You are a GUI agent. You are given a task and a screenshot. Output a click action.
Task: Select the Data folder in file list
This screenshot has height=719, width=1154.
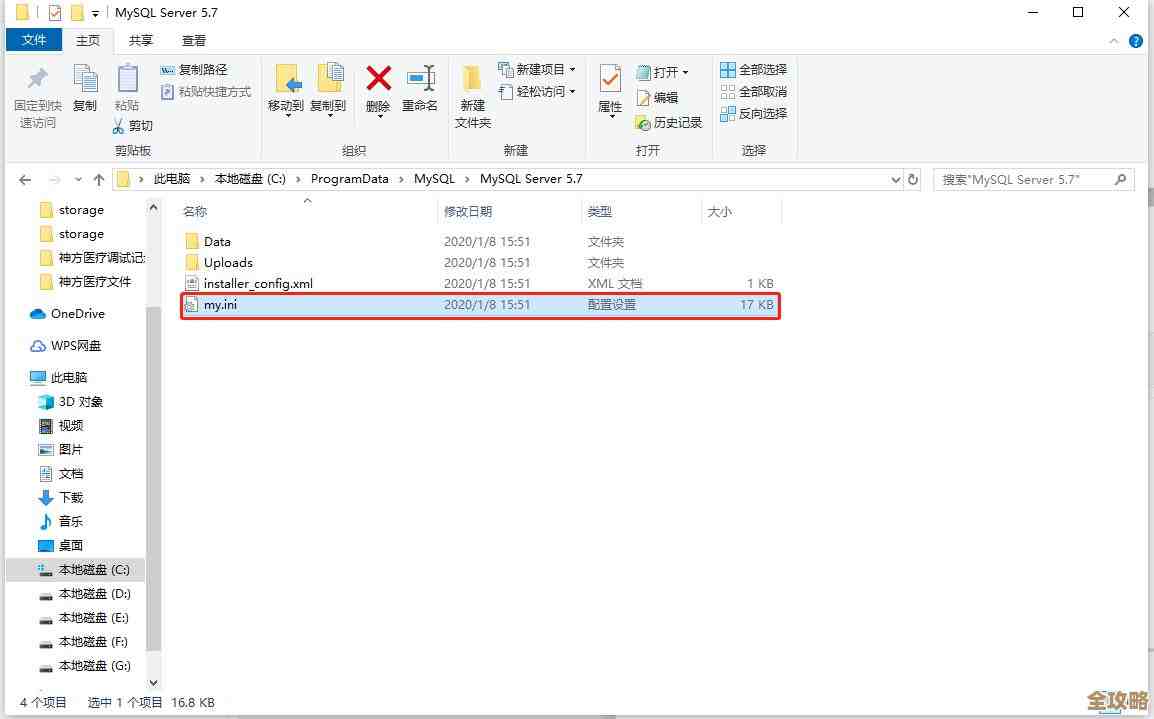click(x=218, y=241)
